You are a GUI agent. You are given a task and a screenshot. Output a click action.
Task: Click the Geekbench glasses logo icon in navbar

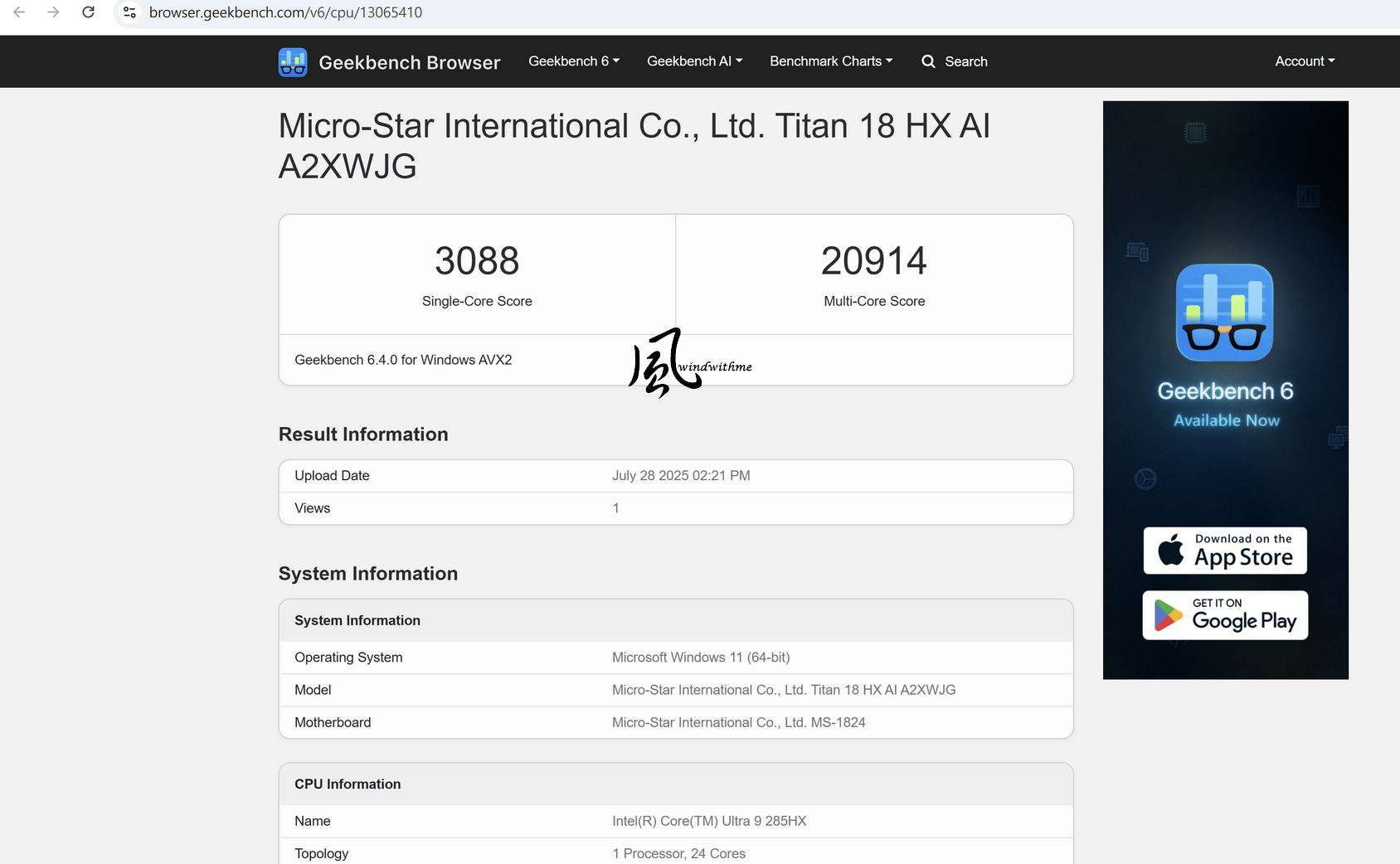point(293,62)
